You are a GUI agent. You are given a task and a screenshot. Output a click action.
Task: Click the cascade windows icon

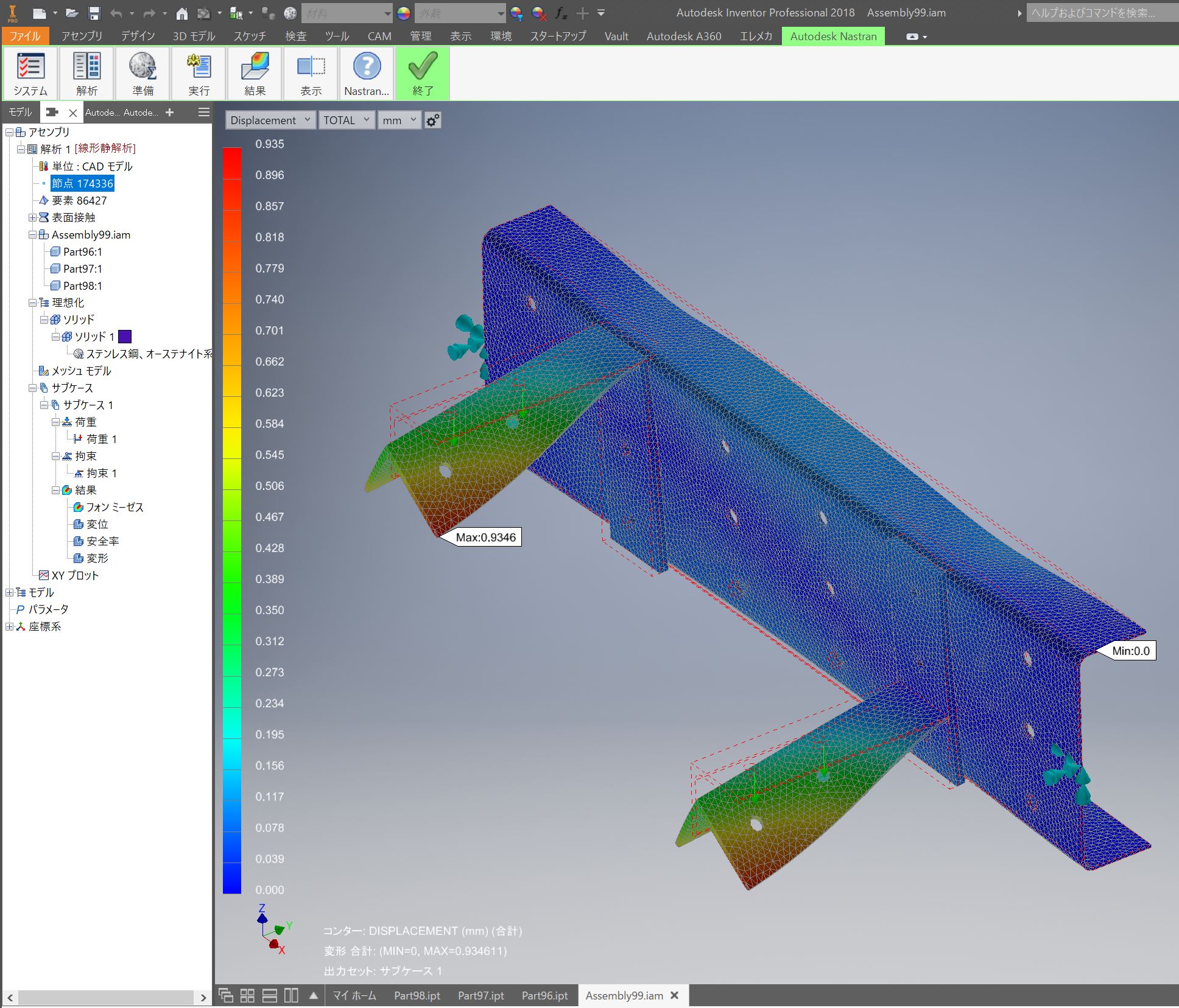coord(226,995)
